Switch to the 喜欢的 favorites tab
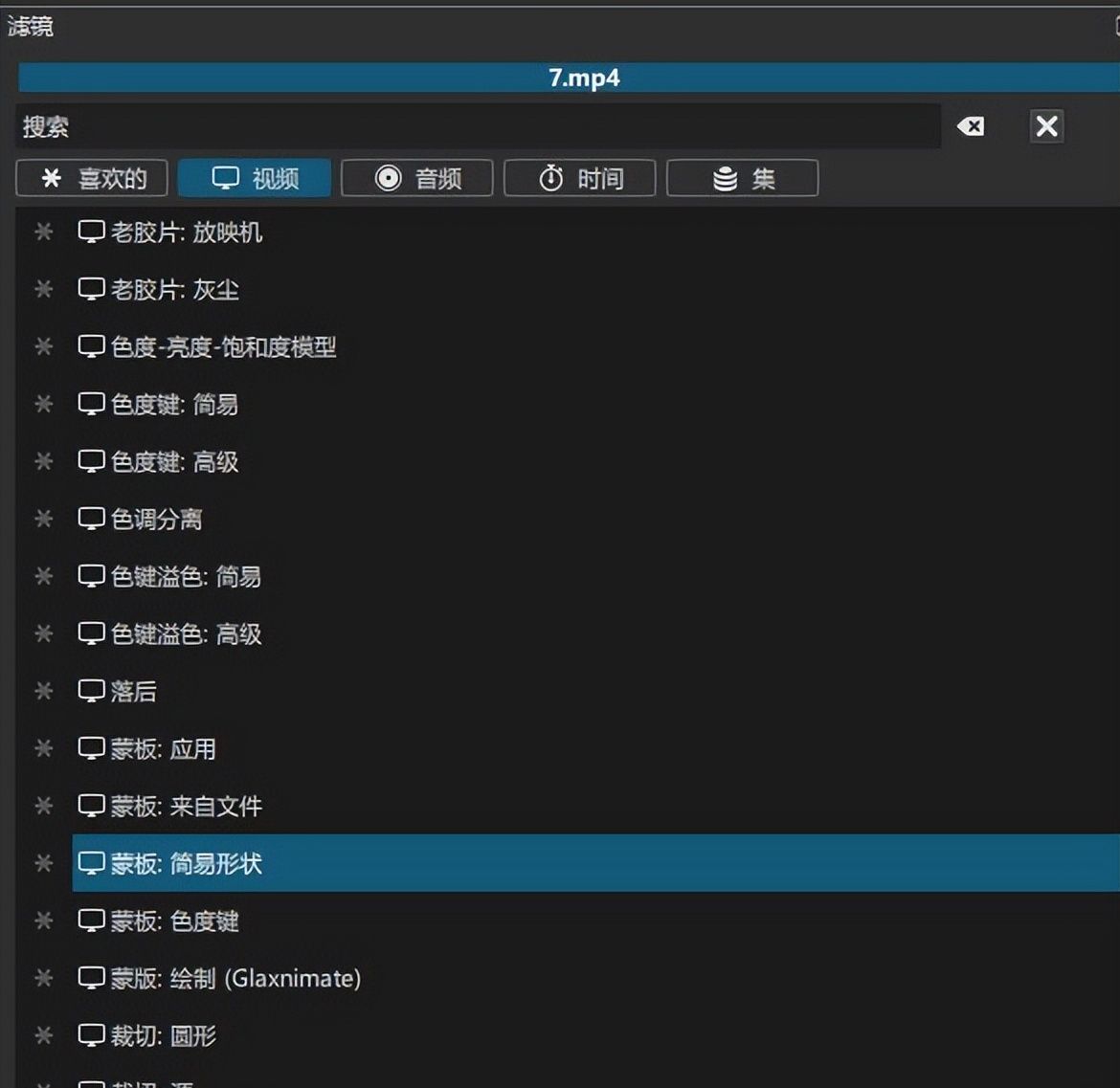Image resolution: width=1120 pixels, height=1088 pixels. tap(91, 178)
